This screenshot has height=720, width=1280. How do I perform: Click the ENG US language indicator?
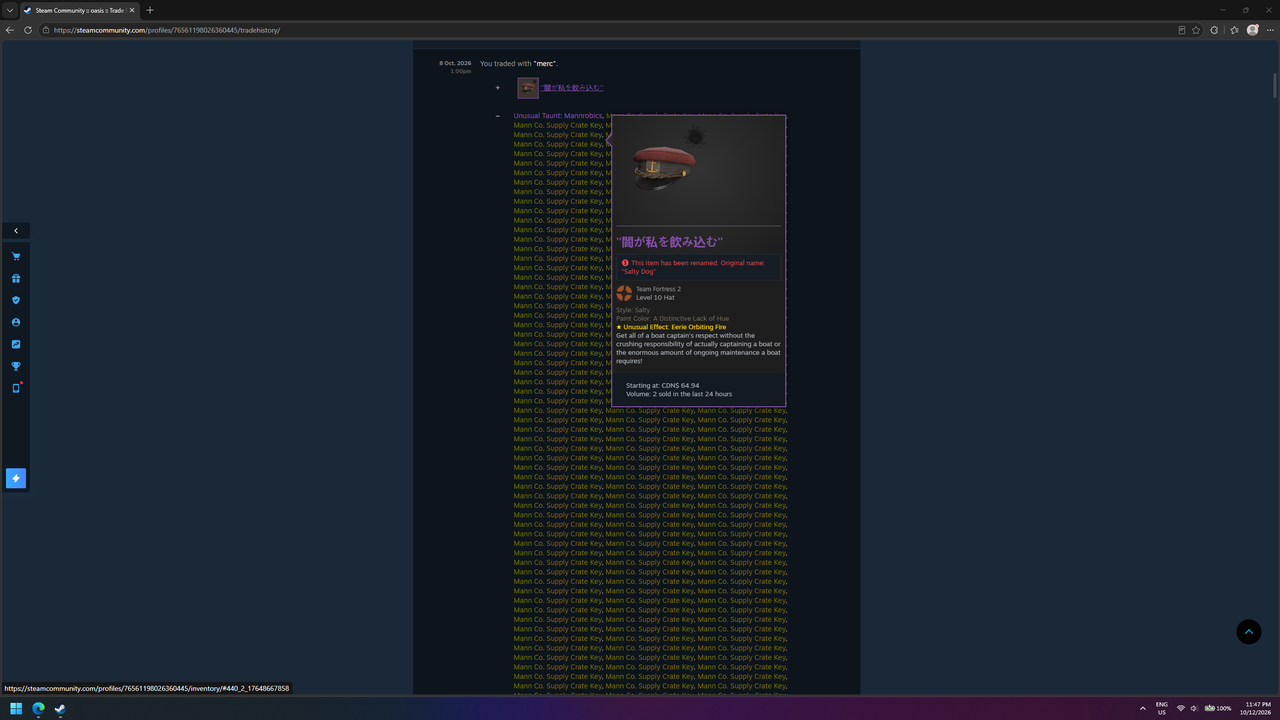point(1162,708)
